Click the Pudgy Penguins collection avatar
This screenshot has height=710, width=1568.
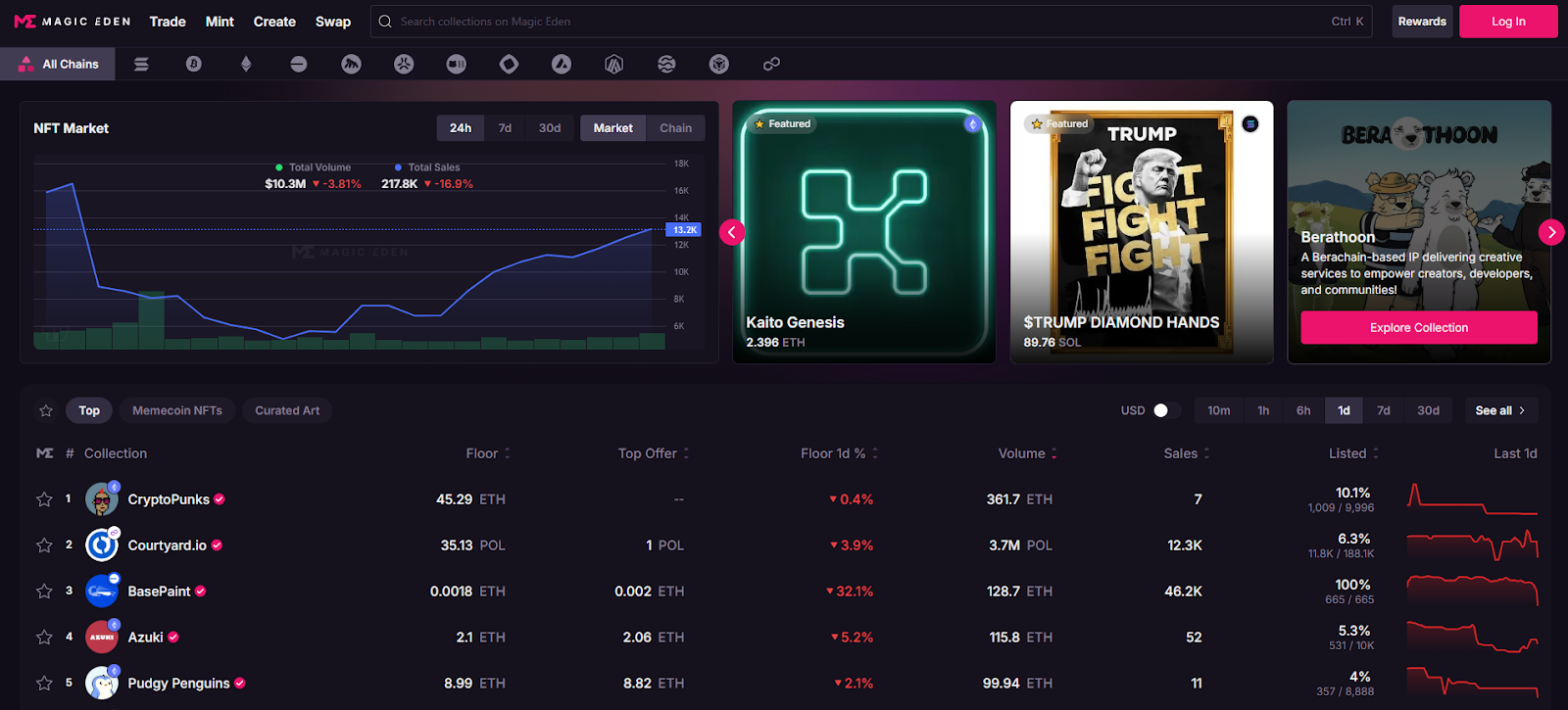click(102, 684)
